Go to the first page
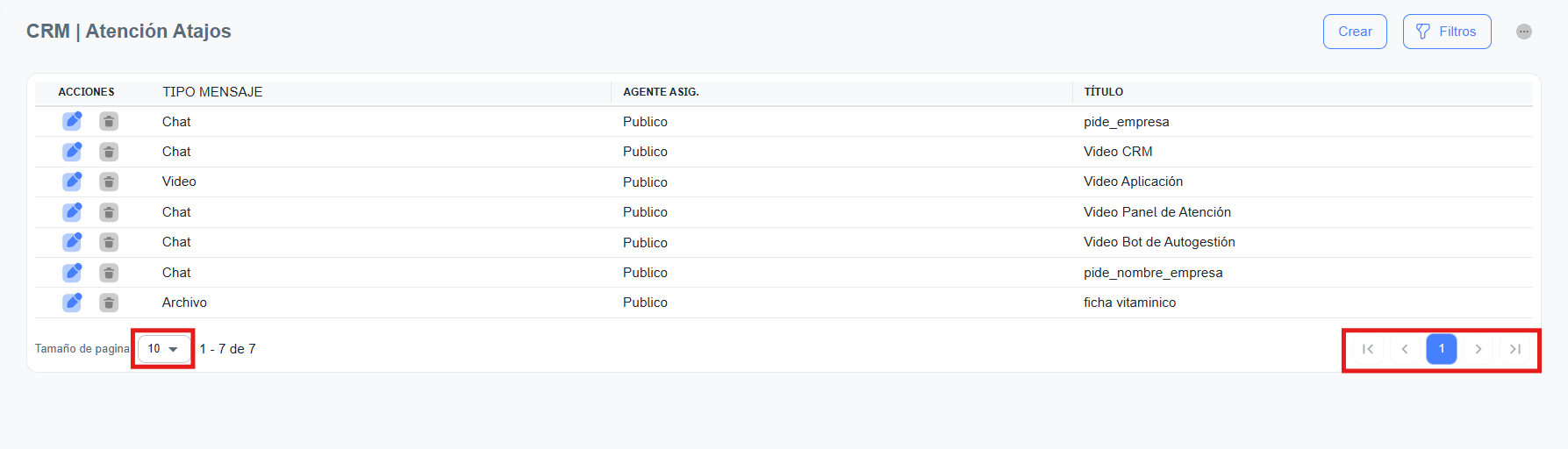The image size is (1568, 449). click(1368, 349)
